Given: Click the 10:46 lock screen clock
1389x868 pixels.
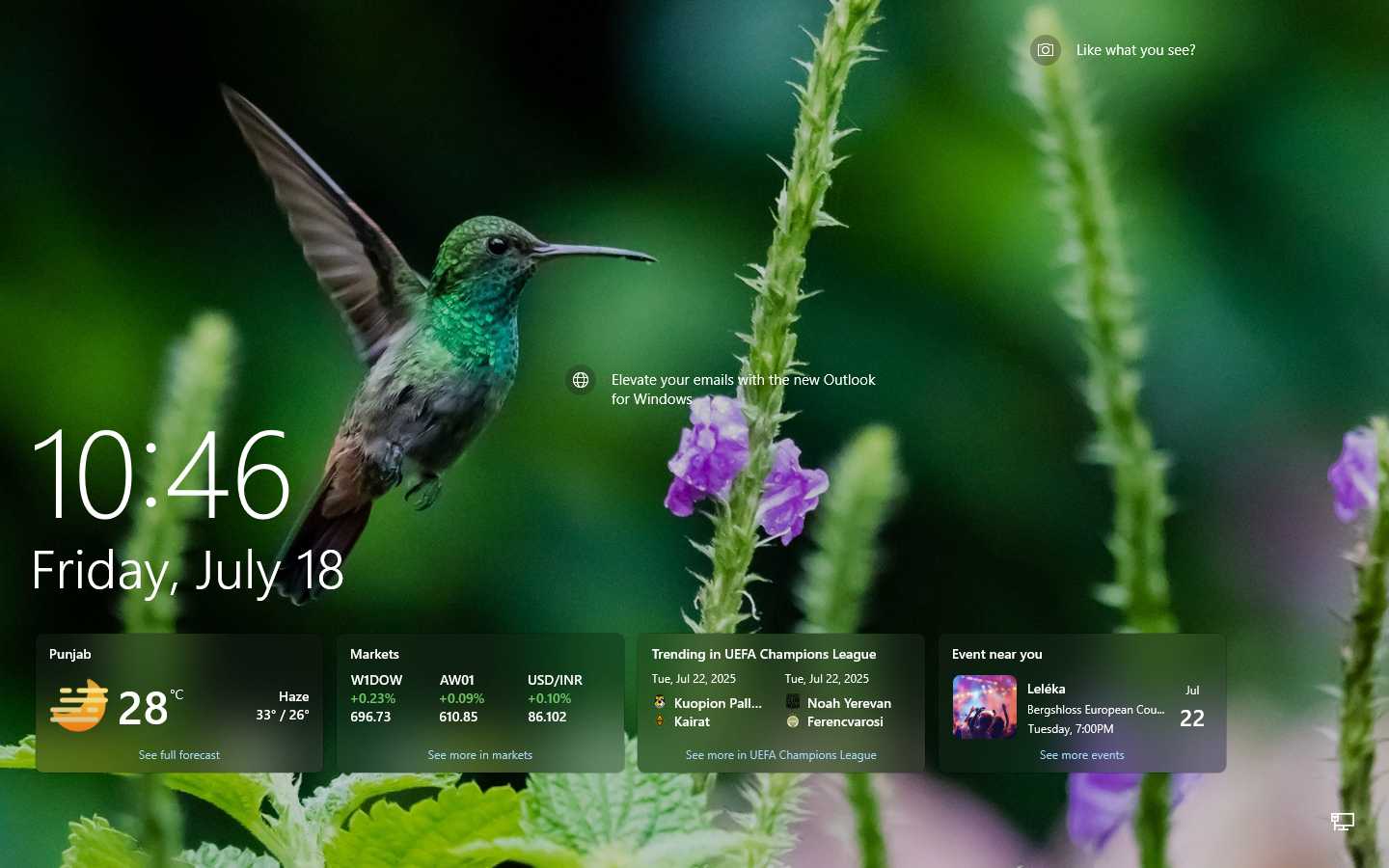Looking at the screenshot, I should (x=162, y=475).
